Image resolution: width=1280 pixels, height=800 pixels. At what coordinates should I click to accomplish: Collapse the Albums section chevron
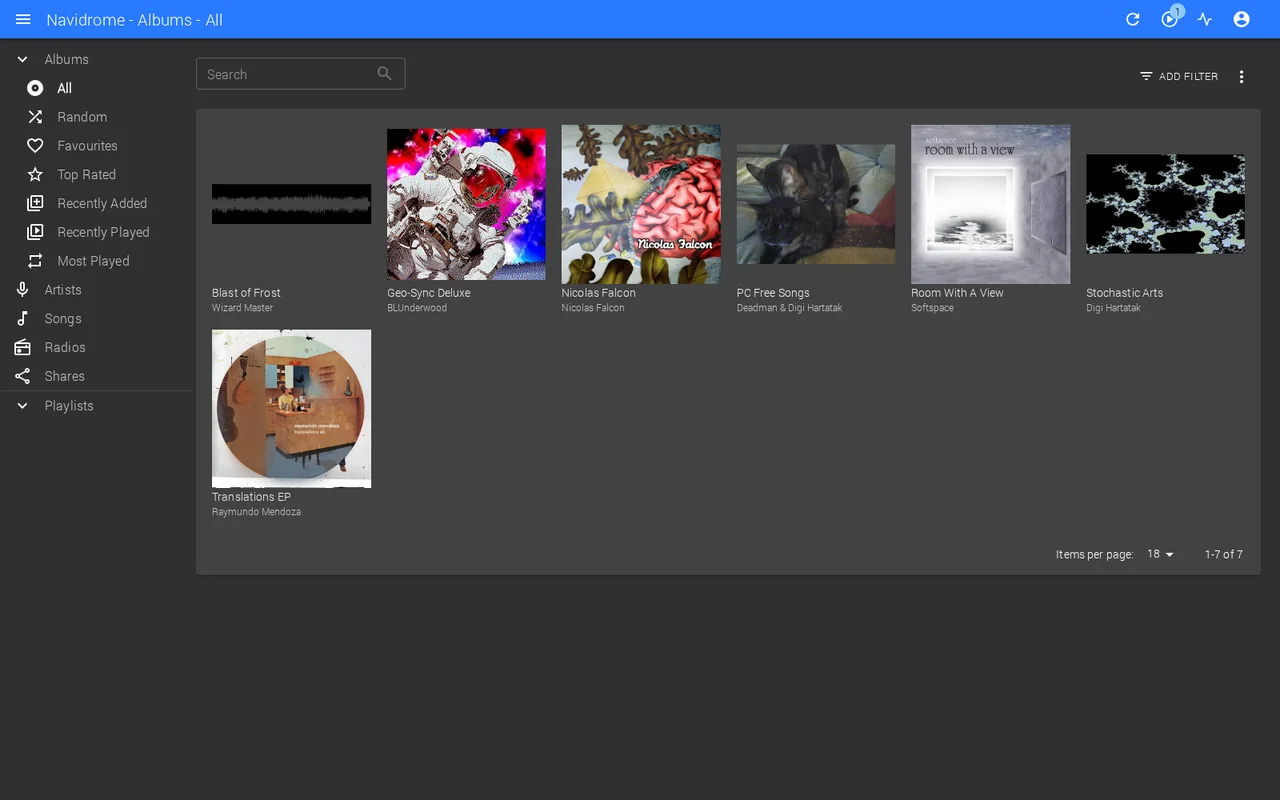point(22,60)
